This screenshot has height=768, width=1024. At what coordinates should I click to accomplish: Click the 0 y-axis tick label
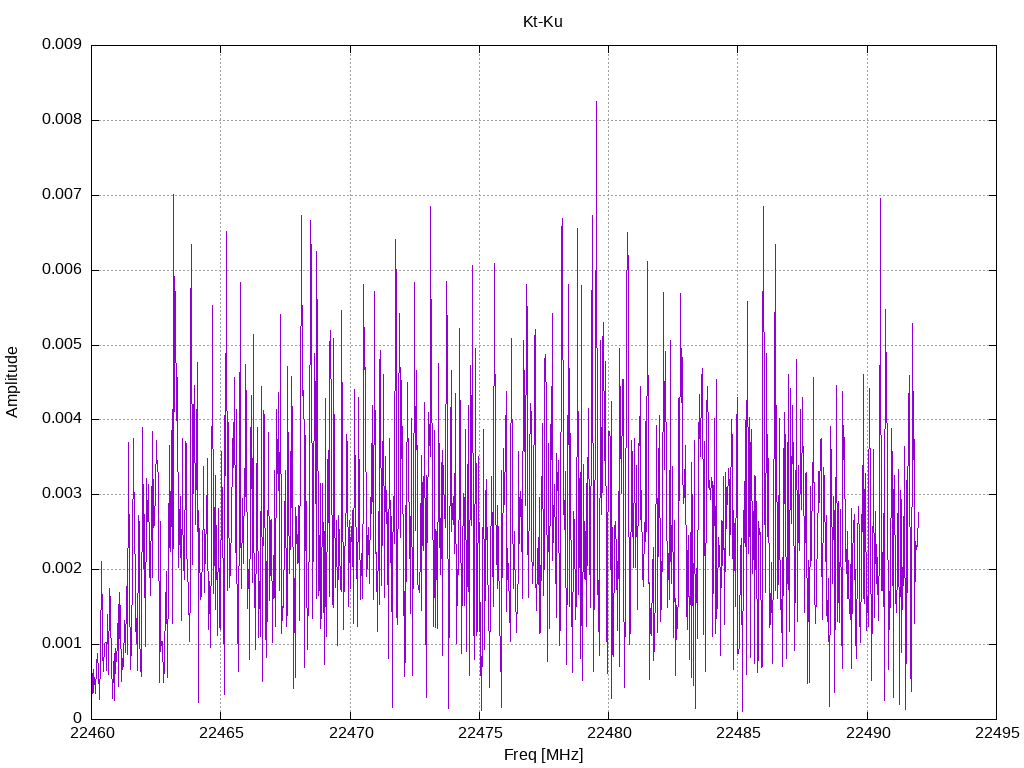tap(78, 718)
